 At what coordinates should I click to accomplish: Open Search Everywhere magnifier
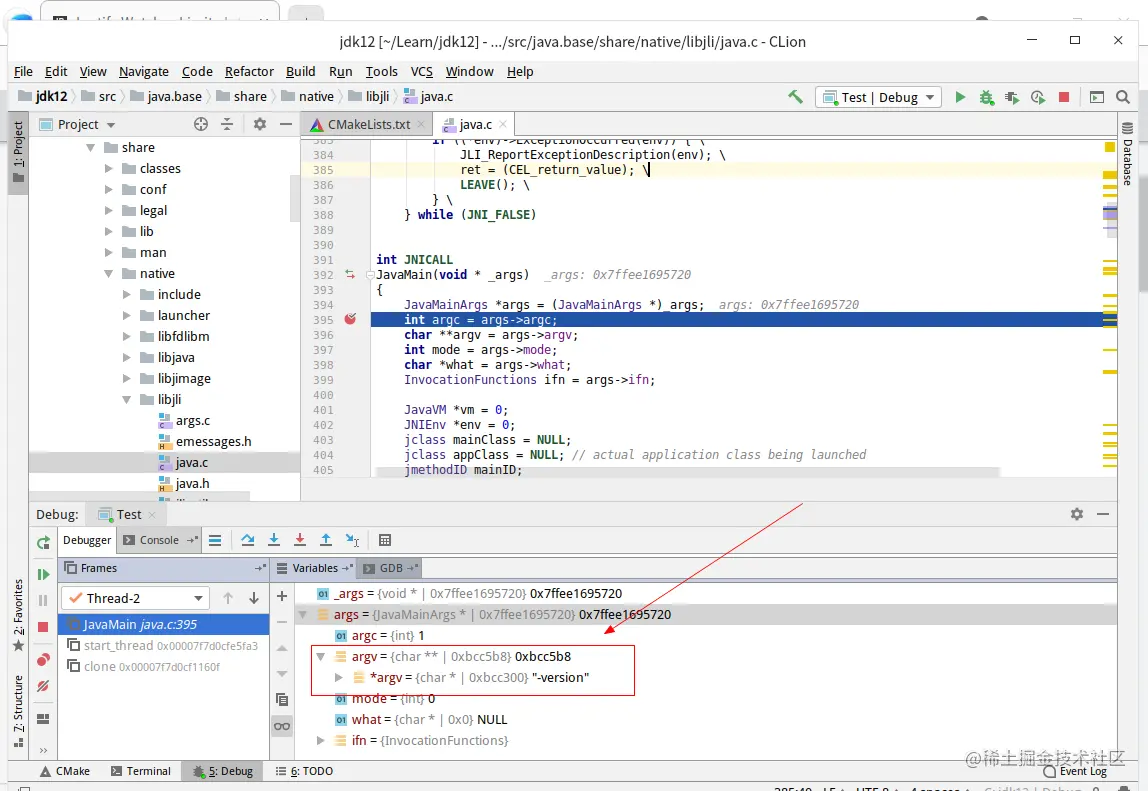[1122, 97]
